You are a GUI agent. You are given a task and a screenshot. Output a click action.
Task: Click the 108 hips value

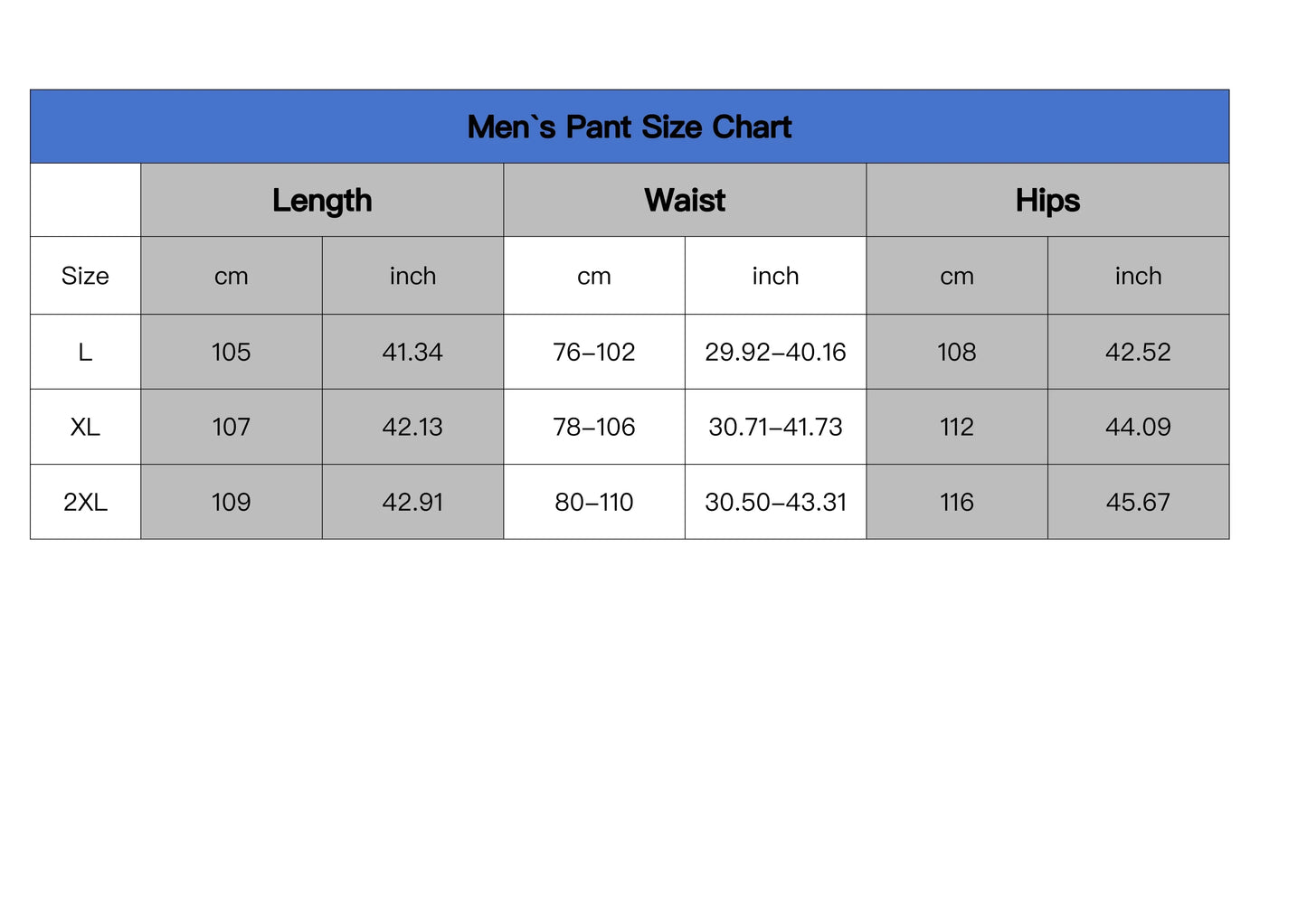(x=957, y=352)
